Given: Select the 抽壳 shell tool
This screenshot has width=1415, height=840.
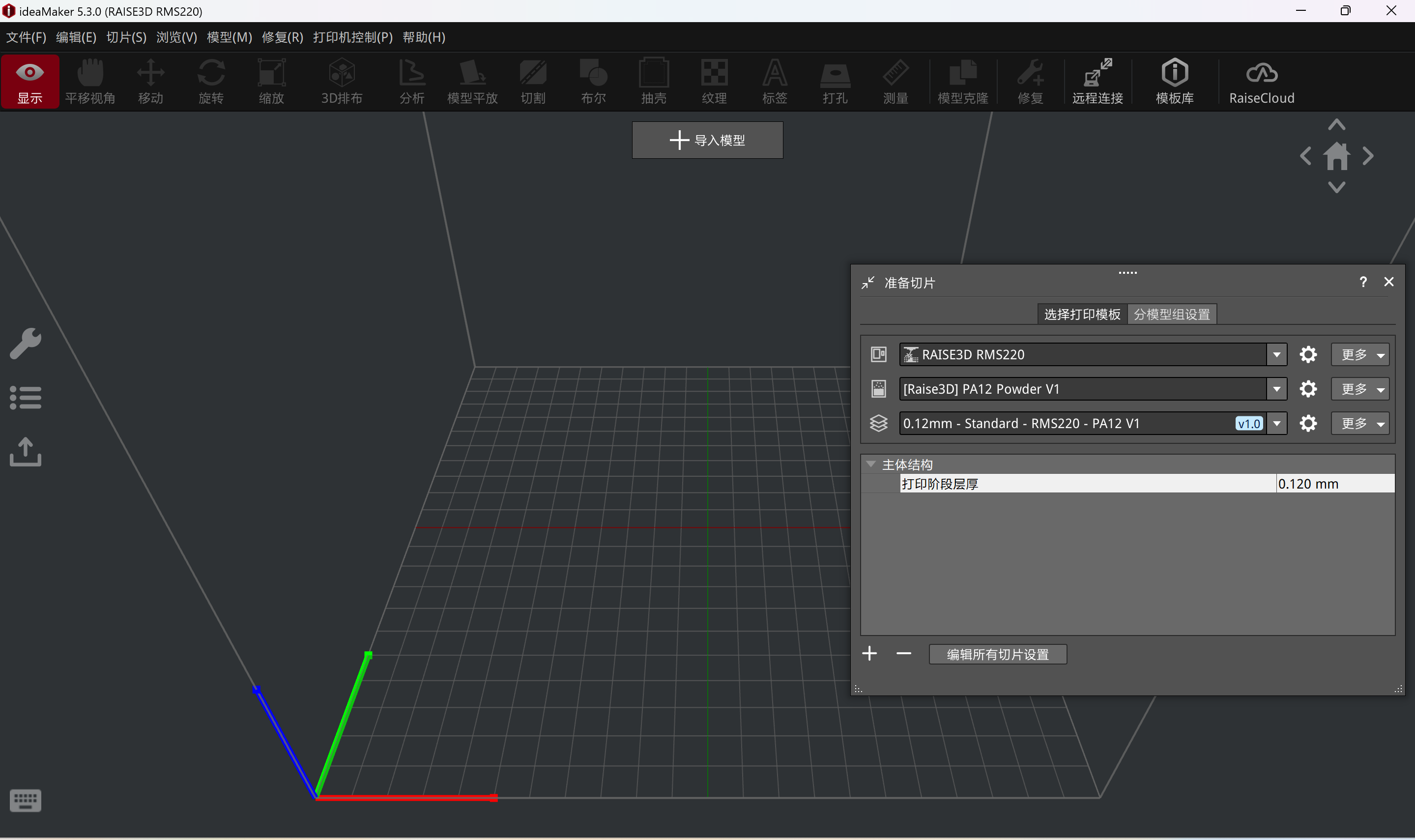Looking at the screenshot, I should pos(654,81).
